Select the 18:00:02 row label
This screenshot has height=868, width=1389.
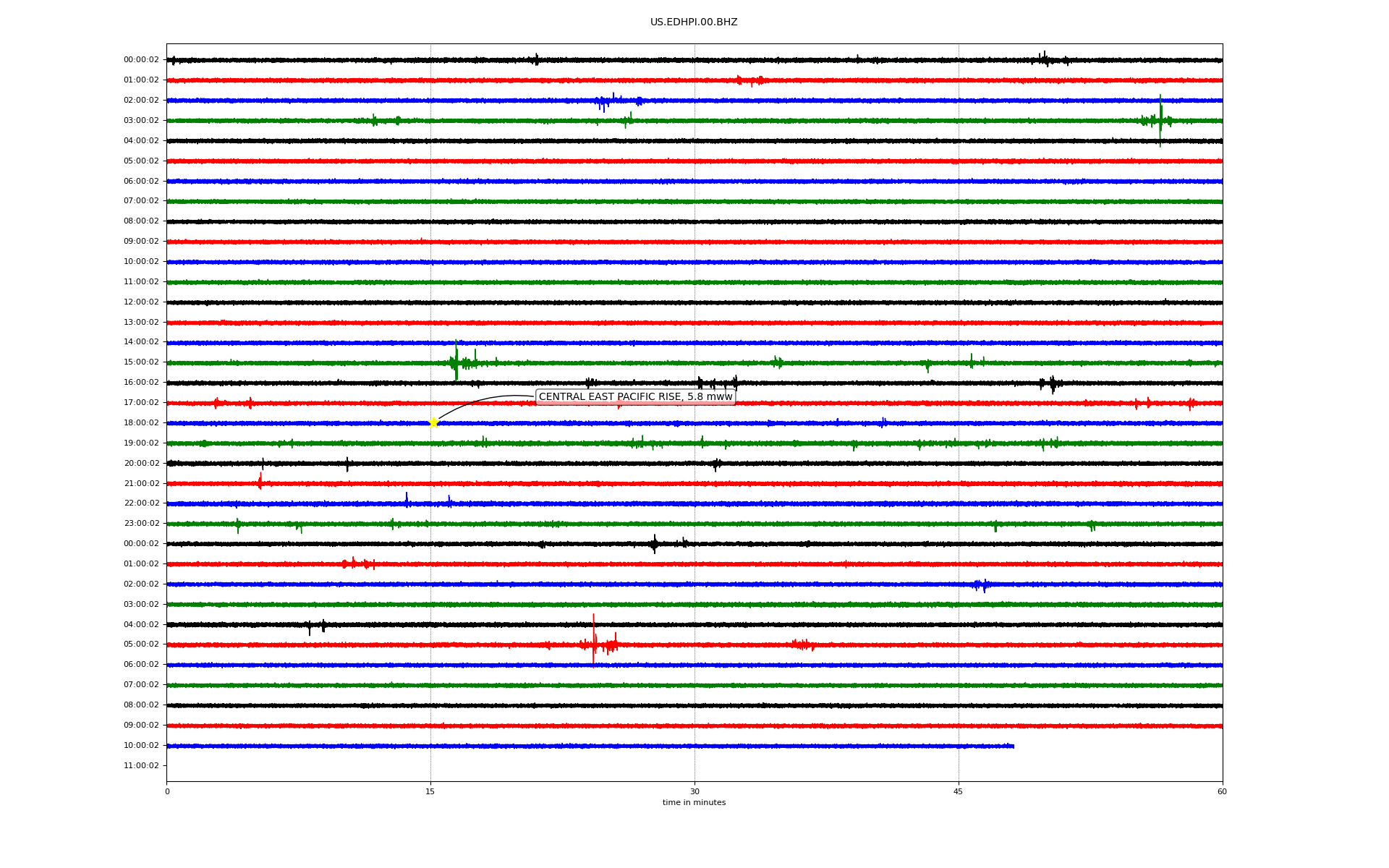pyautogui.click(x=141, y=422)
